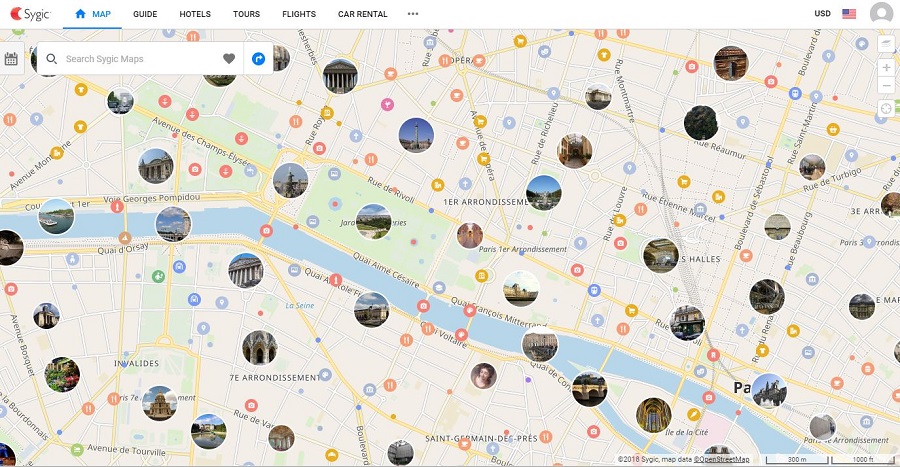Select the blue graduation cap marker
The height and width of the screenshot is (467, 900).
439,287
